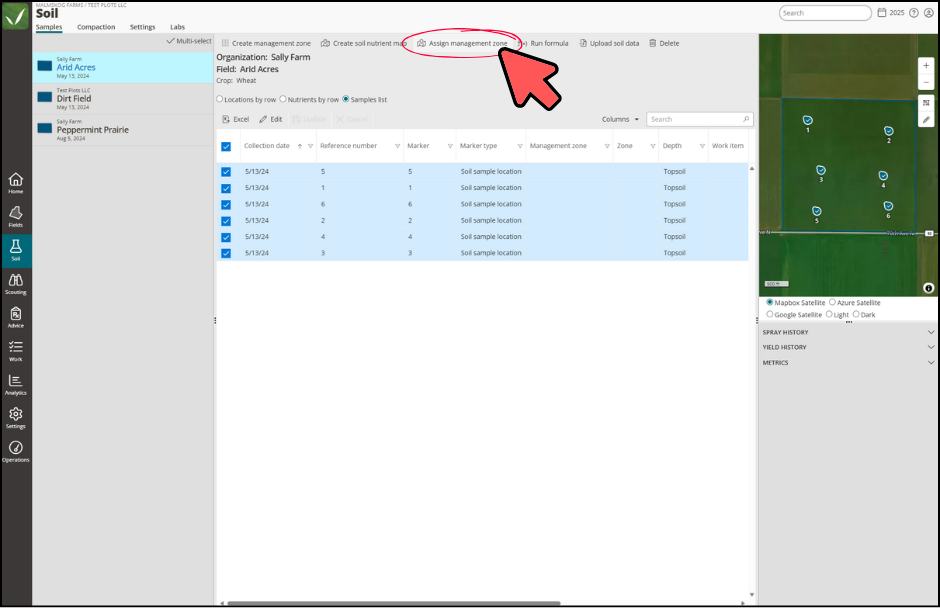
Task: Open the user account icon
Action: (x=929, y=13)
